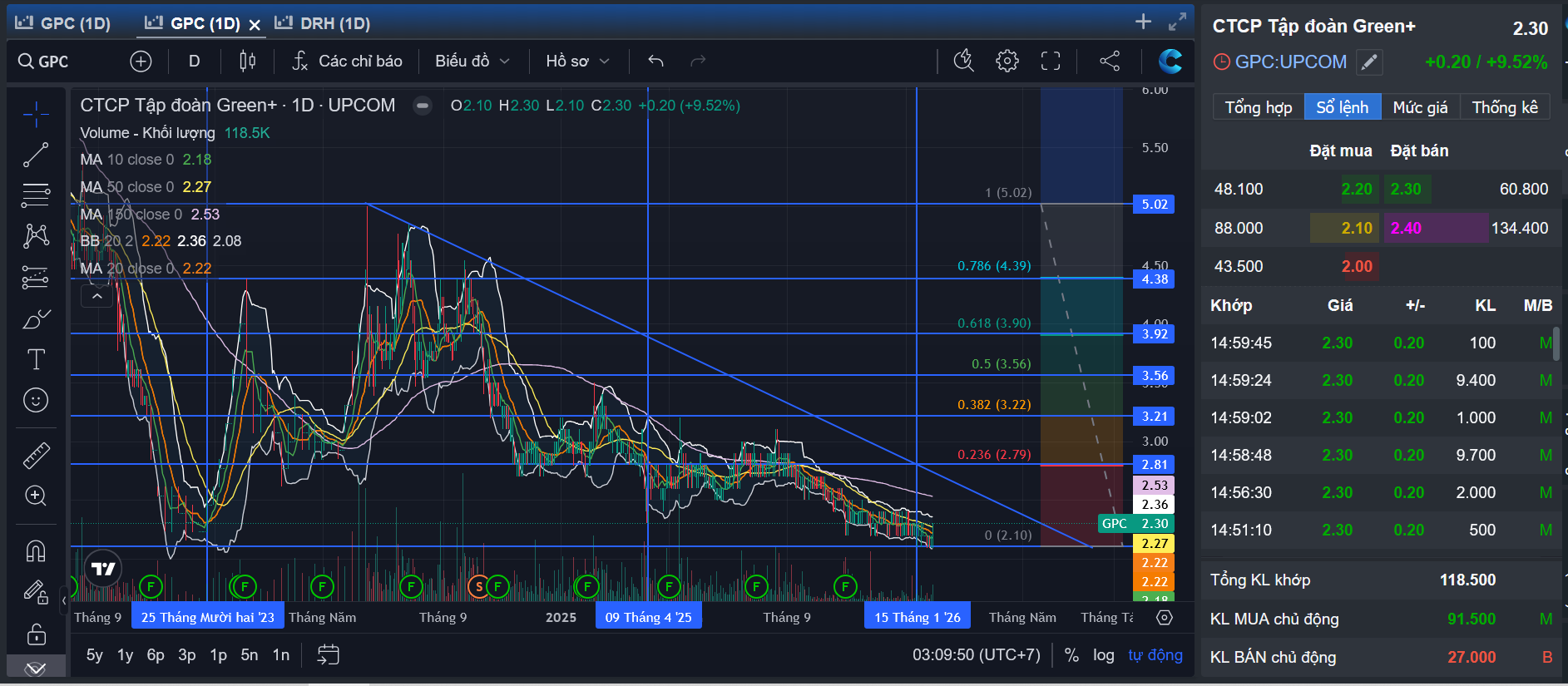Collapse the left drawing toolbar arrow
Image resolution: width=1568 pixels, height=686 pixels.
pyautogui.click(x=64, y=600)
